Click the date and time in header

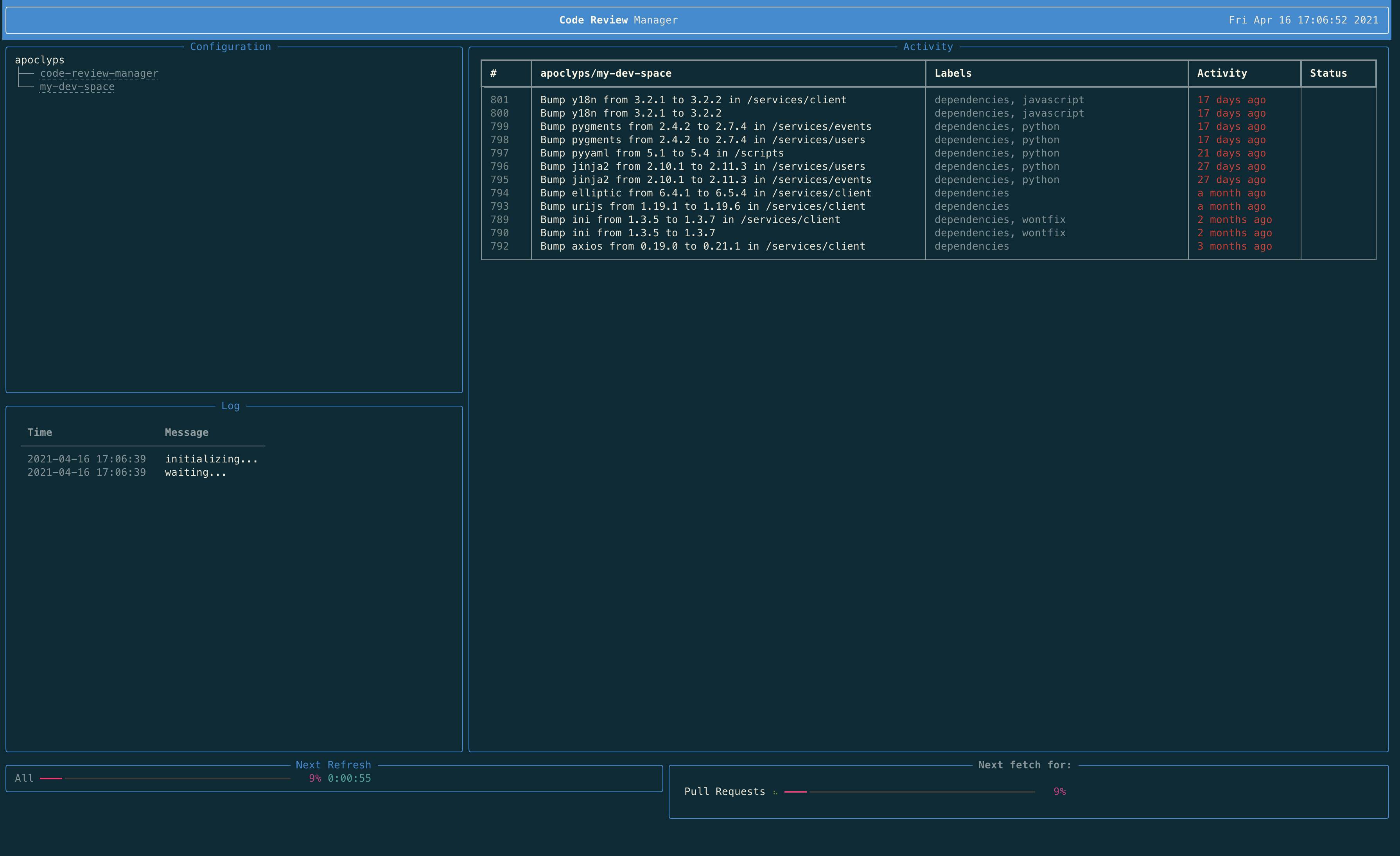click(1303, 20)
